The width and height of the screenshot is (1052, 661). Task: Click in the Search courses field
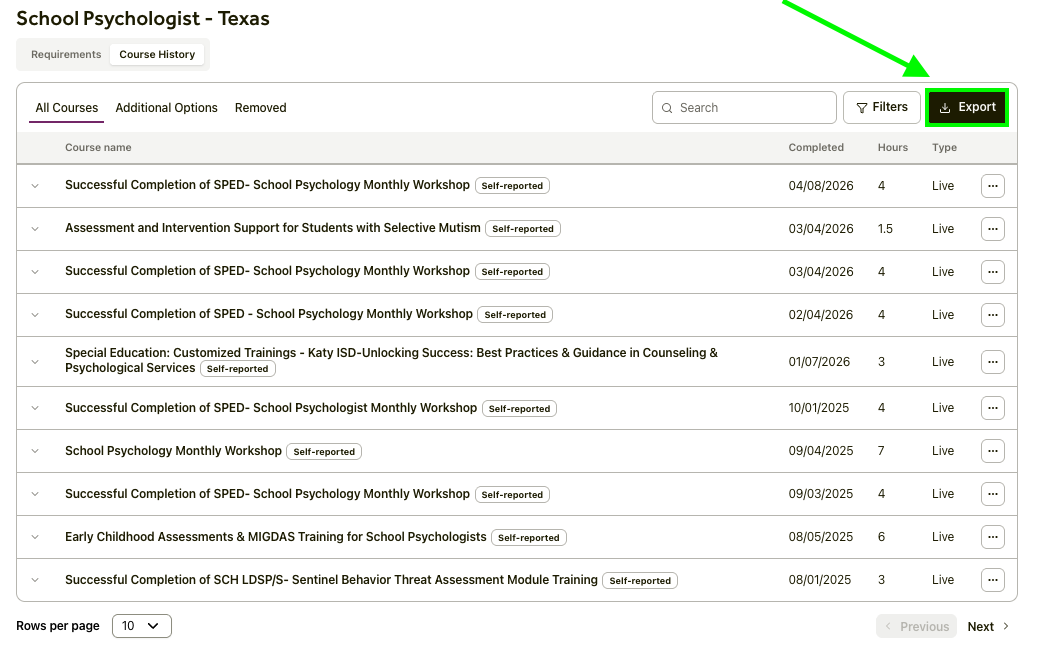click(x=750, y=108)
